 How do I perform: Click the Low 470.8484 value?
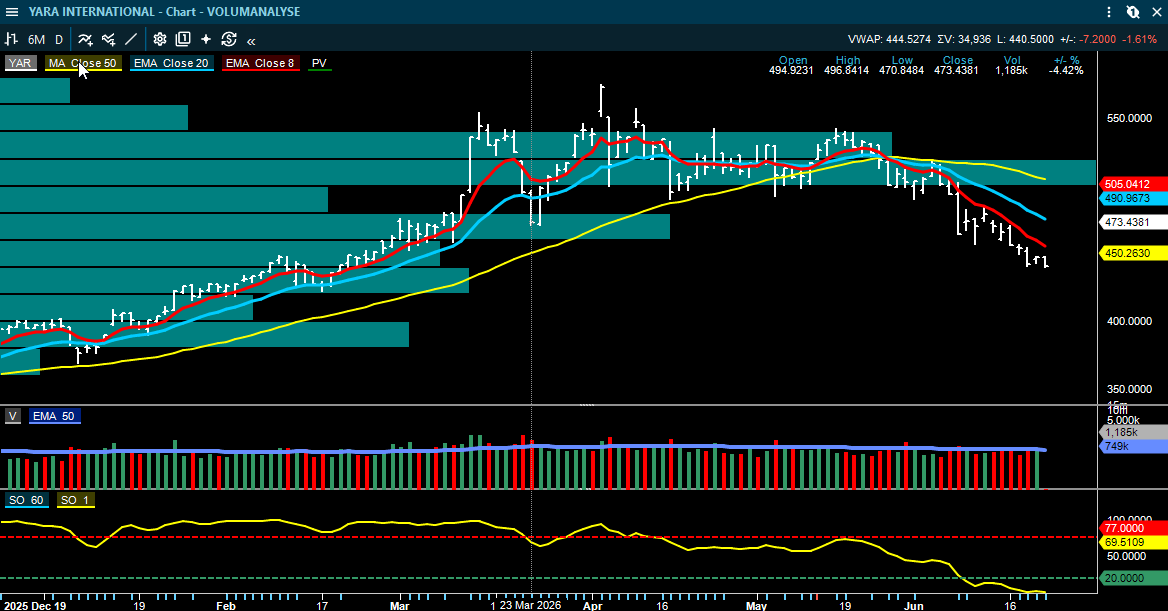click(x=901, y=71)
